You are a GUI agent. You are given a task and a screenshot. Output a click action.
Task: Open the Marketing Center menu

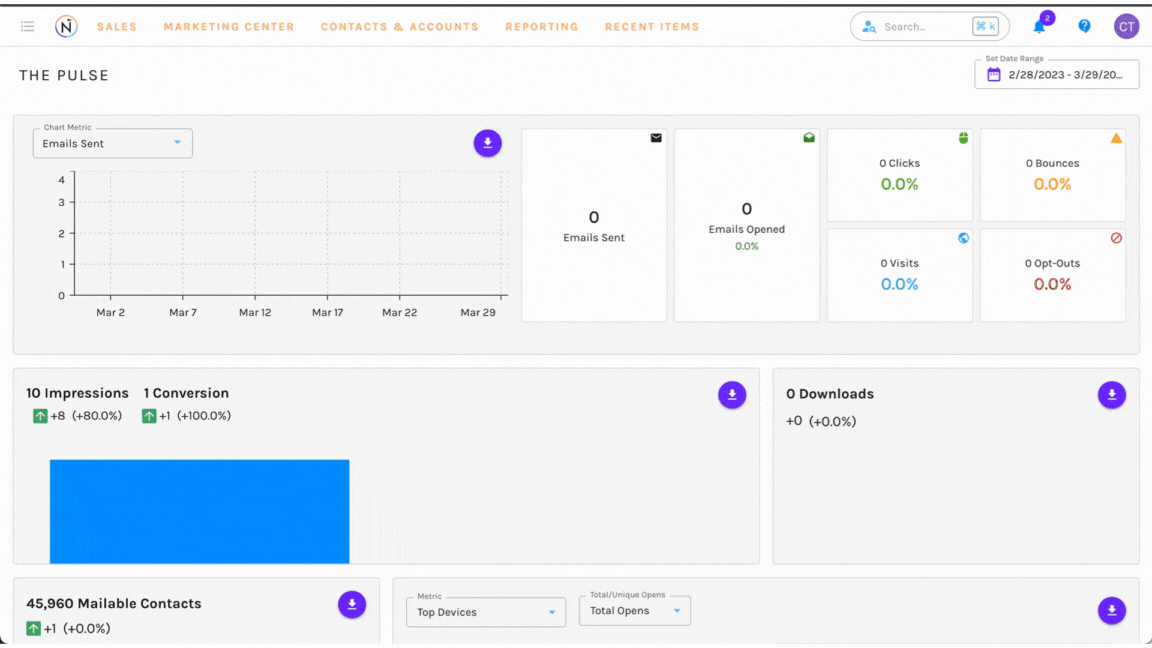tap(228, 26)
